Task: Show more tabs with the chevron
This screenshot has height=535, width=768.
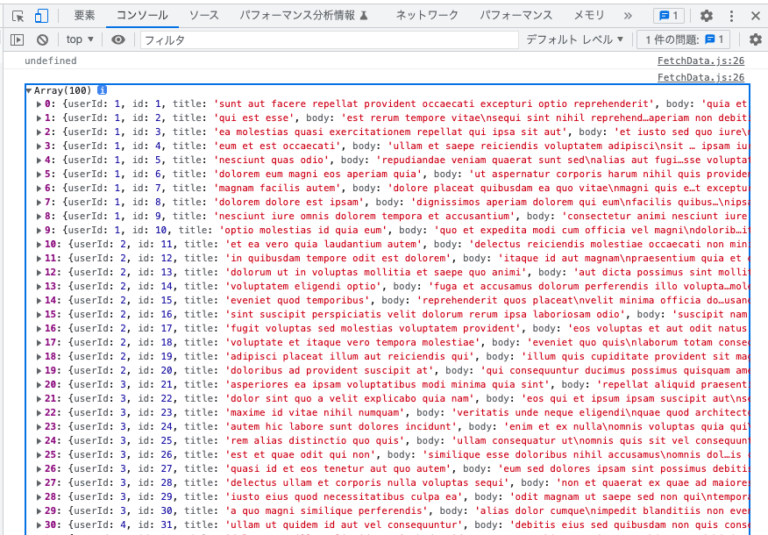Action: [628, 16]
